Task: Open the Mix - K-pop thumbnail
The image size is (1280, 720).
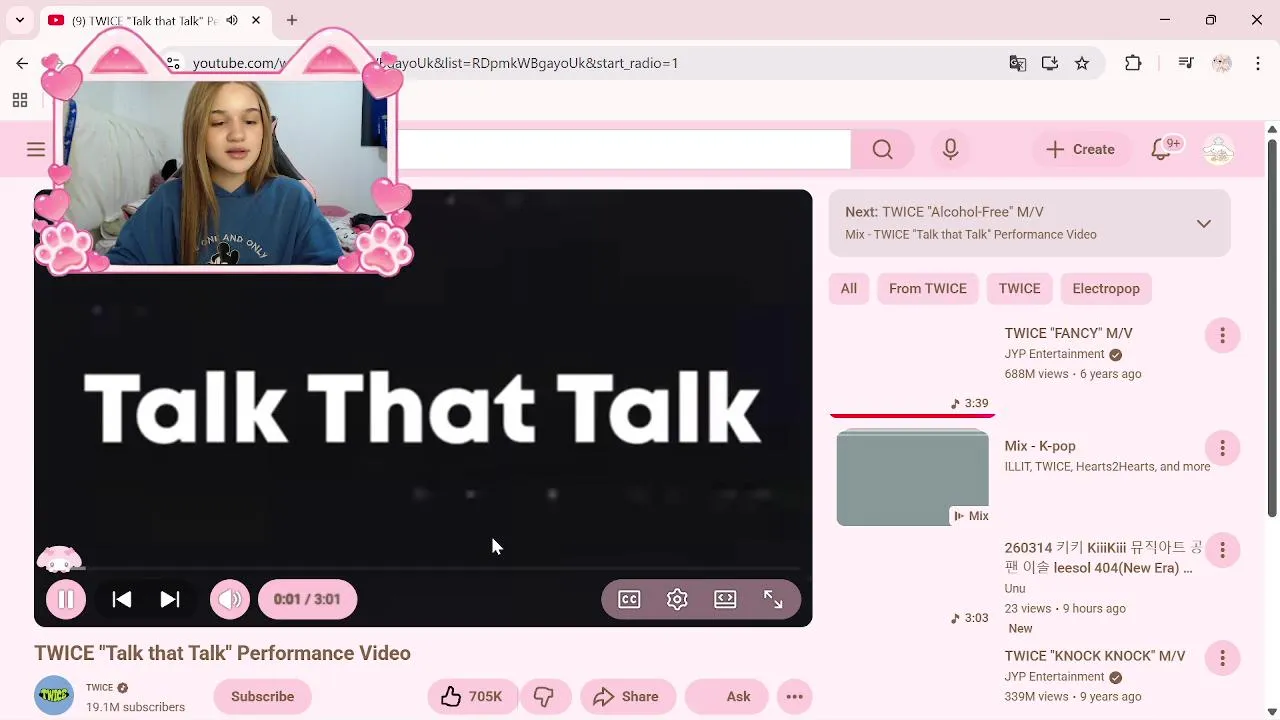Action: tap(912, 477)
